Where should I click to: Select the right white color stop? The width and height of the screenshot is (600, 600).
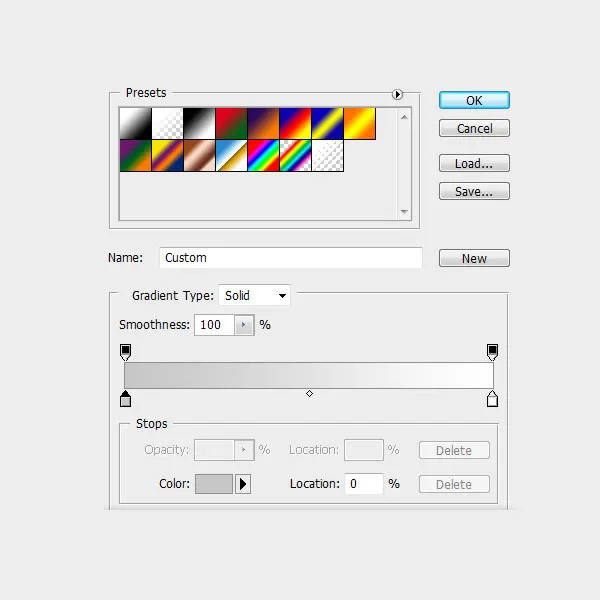point(492,399)
